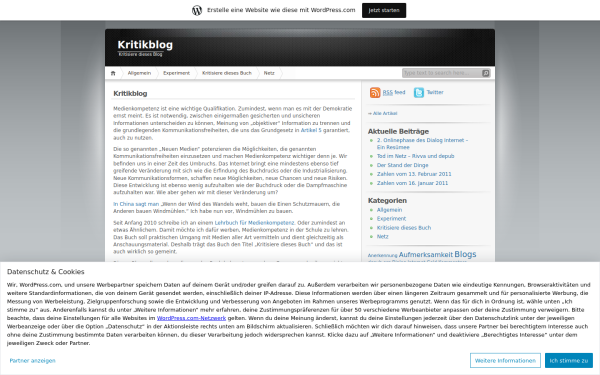The height and width of the screenshot is (375, 600).
Task: Open the RSS feed text link
Action: pos(394,93)
